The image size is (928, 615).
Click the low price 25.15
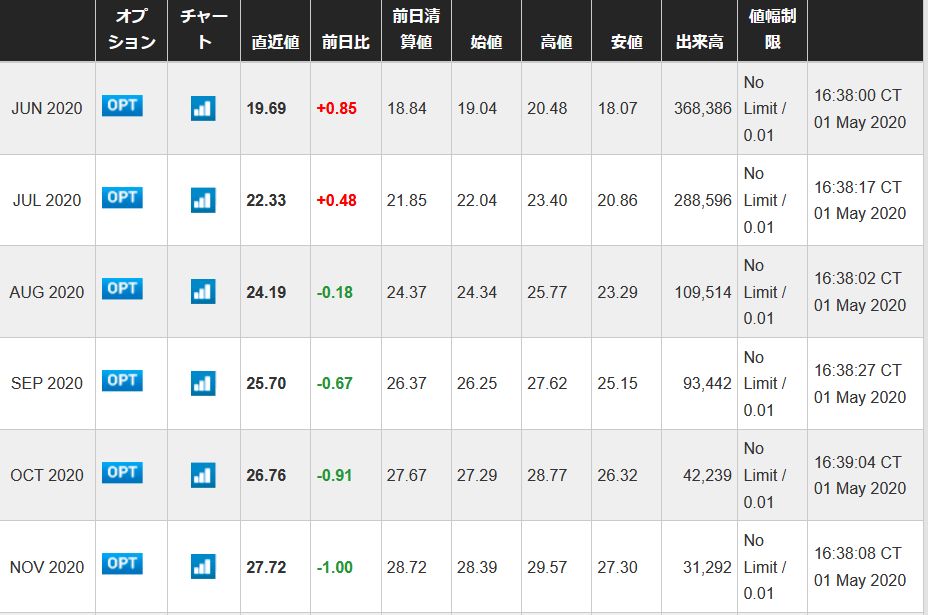coord(617,383)
